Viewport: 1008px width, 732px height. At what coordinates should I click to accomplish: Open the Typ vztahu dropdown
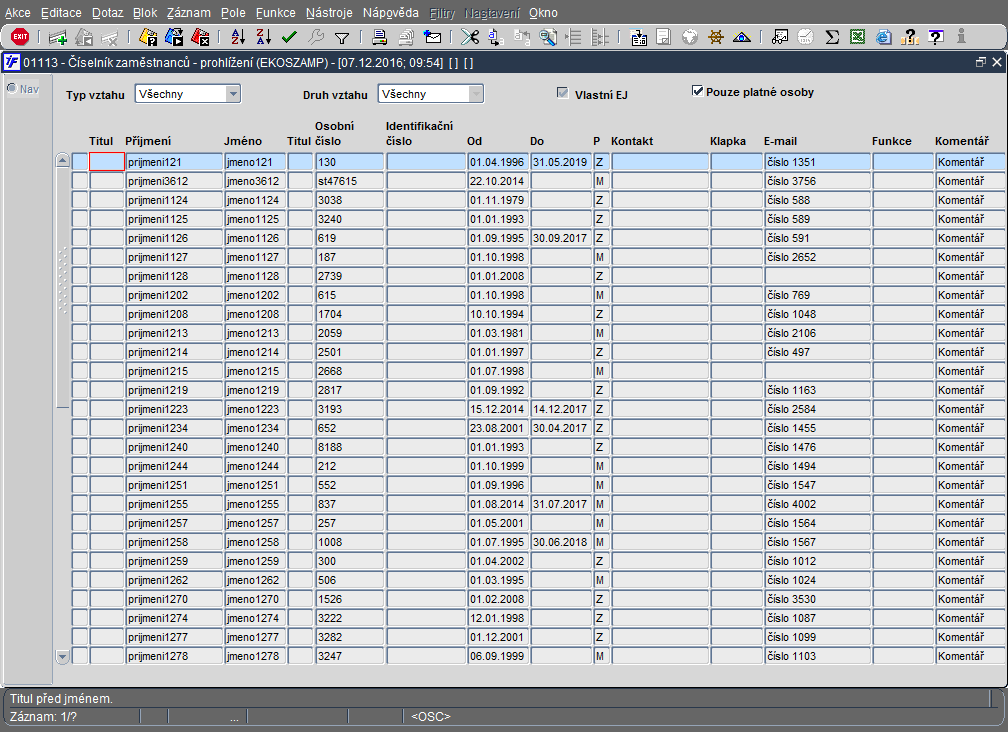pos(233,94)
